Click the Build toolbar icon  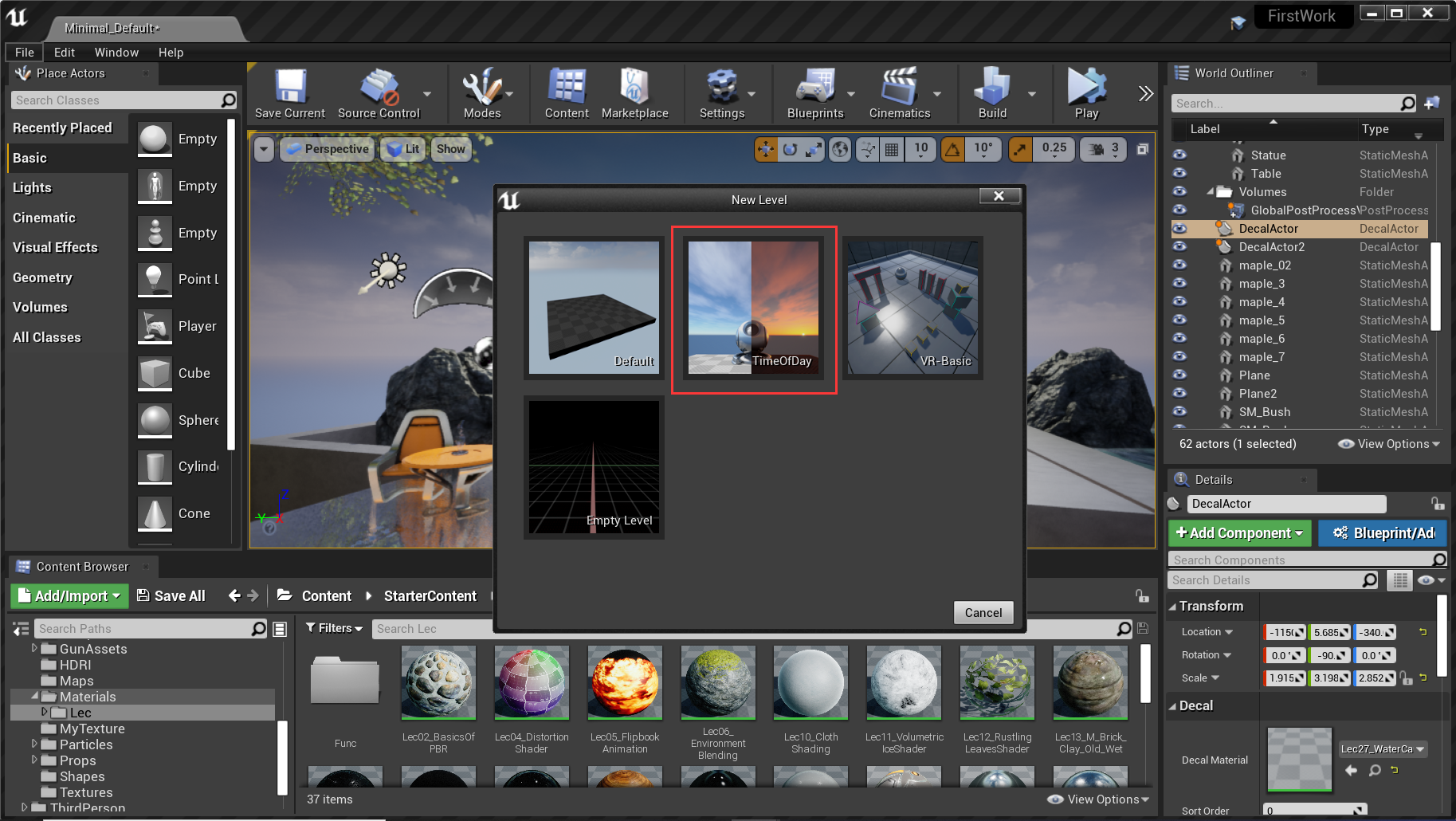click(992, 86)
